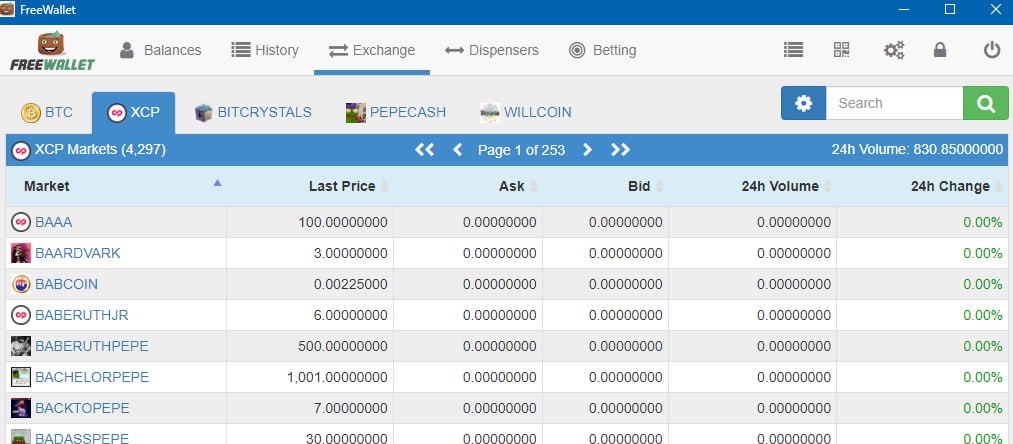Sort by Last Price column
The height and width of the screenshot is (444, 1013).
coord(310,186)
